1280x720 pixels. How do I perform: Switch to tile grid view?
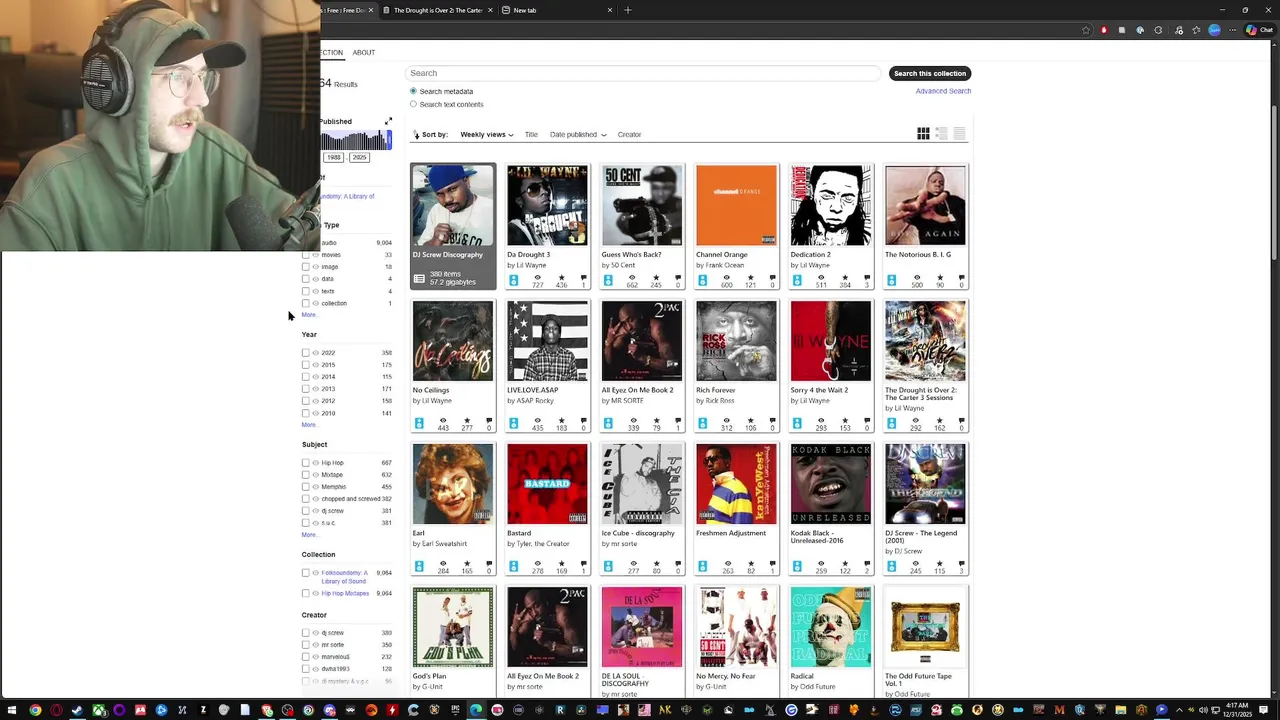point(923,133)
